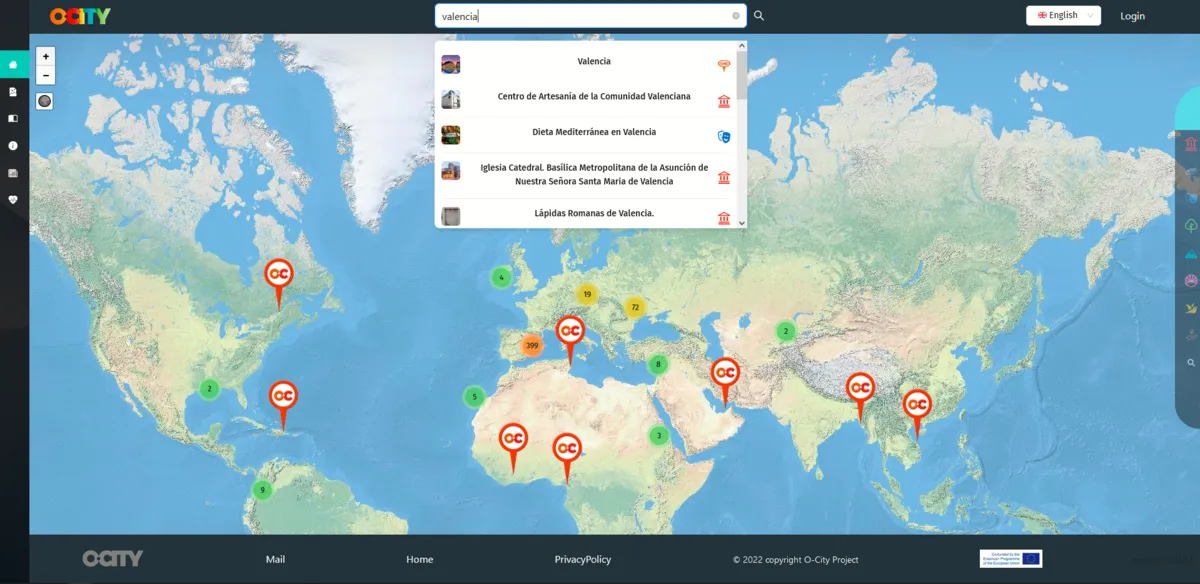The height and width of the screenshot is (584, 1200).
Task: Click the European Union co-funded badge
Action: [1011, 558]
